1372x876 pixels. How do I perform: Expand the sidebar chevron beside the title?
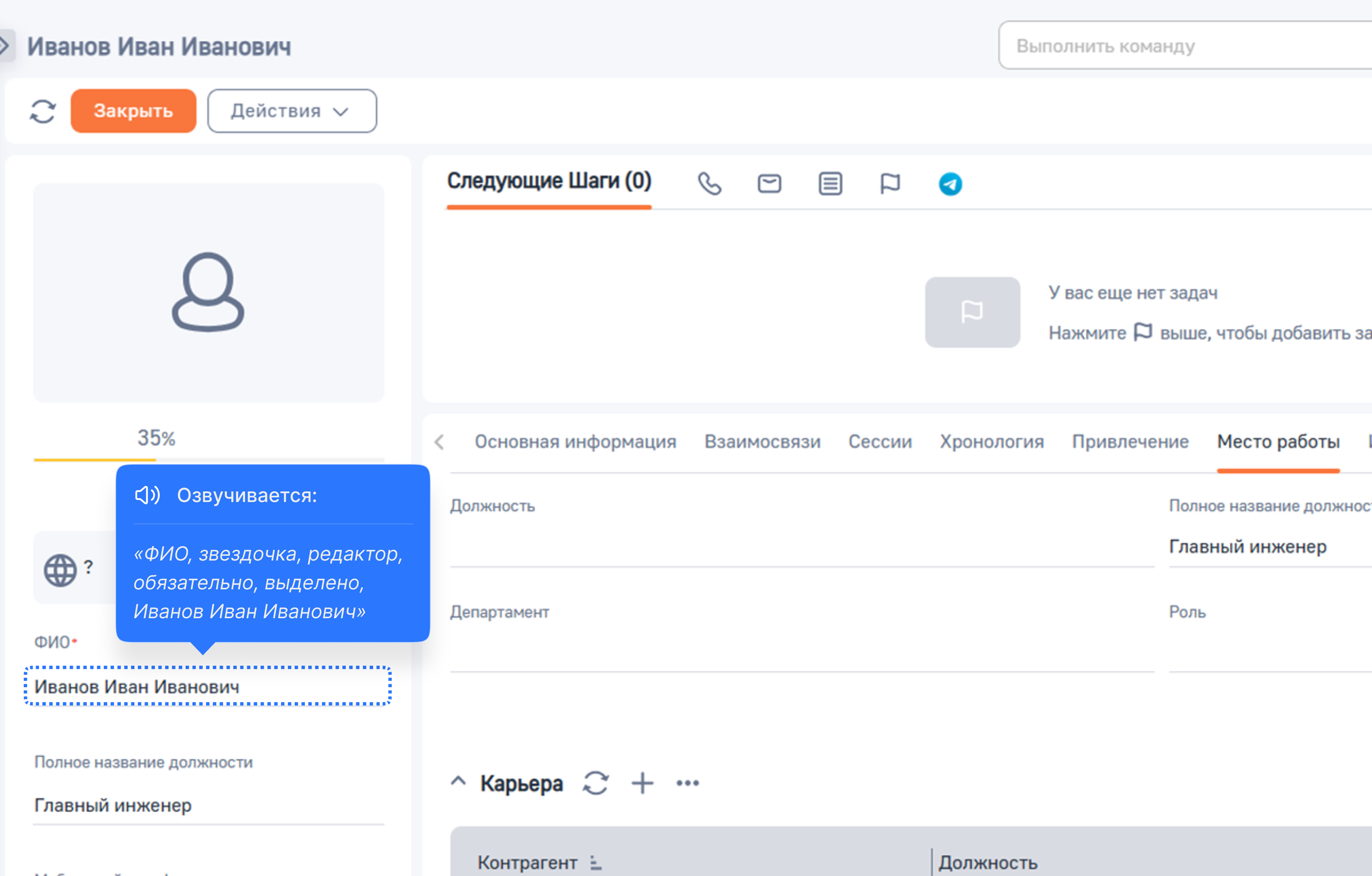pyautogui.click(x=5, y=46)
